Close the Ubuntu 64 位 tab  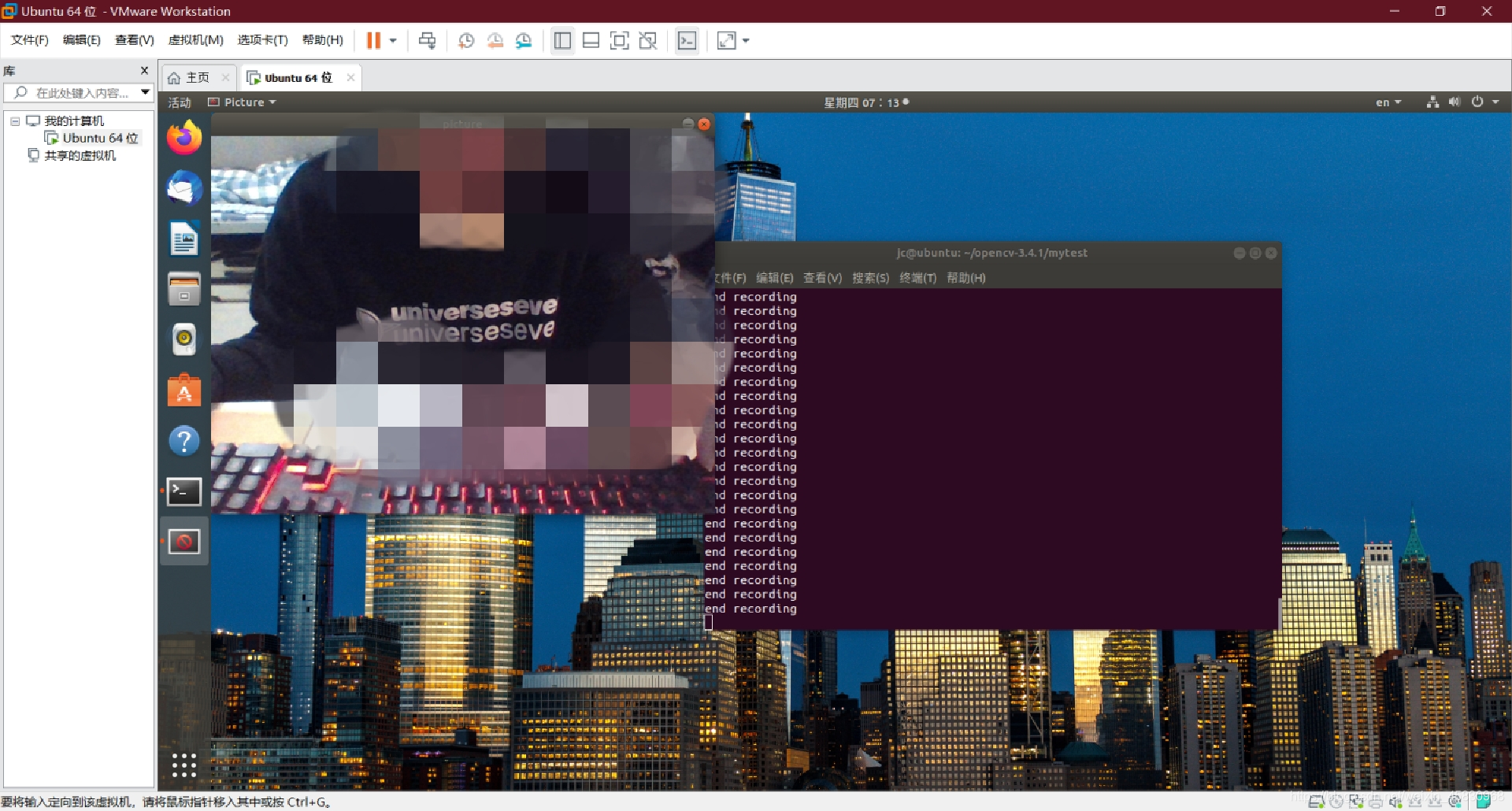pos(350,77)
